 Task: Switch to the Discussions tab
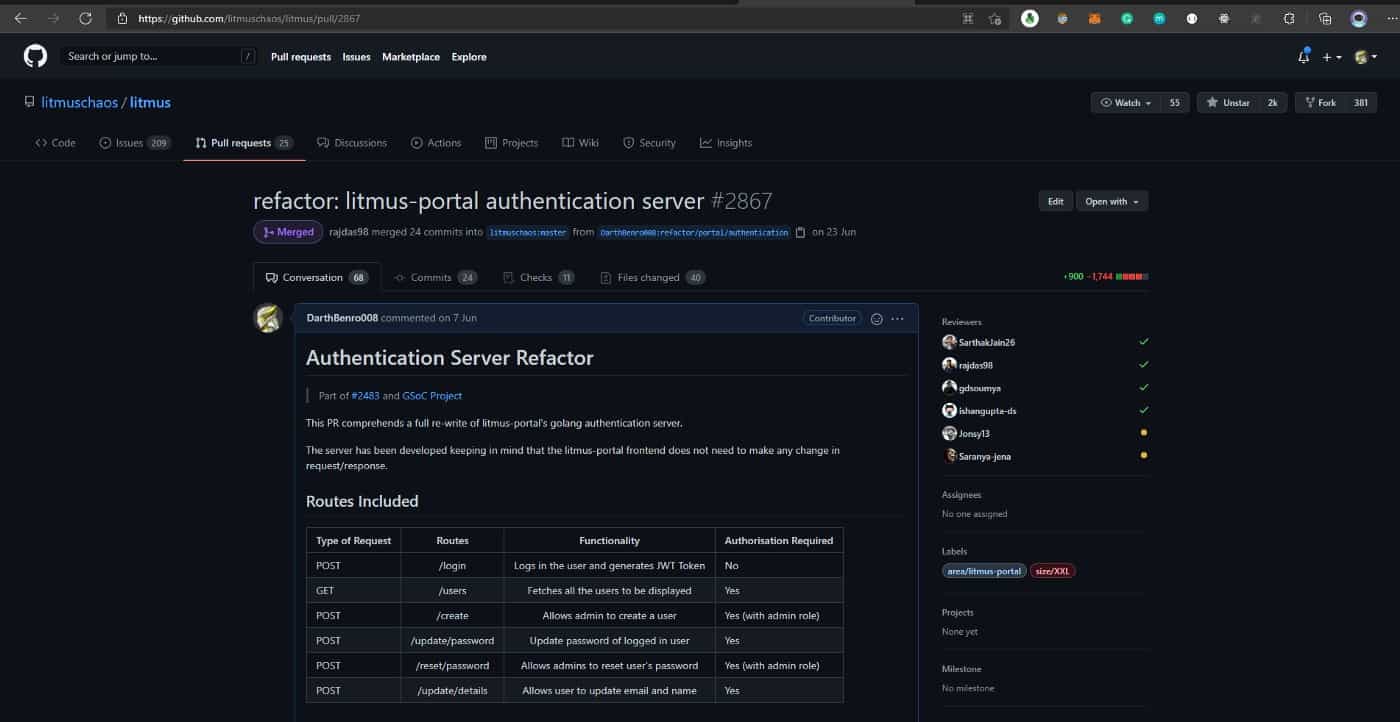(x=352, y=143)
